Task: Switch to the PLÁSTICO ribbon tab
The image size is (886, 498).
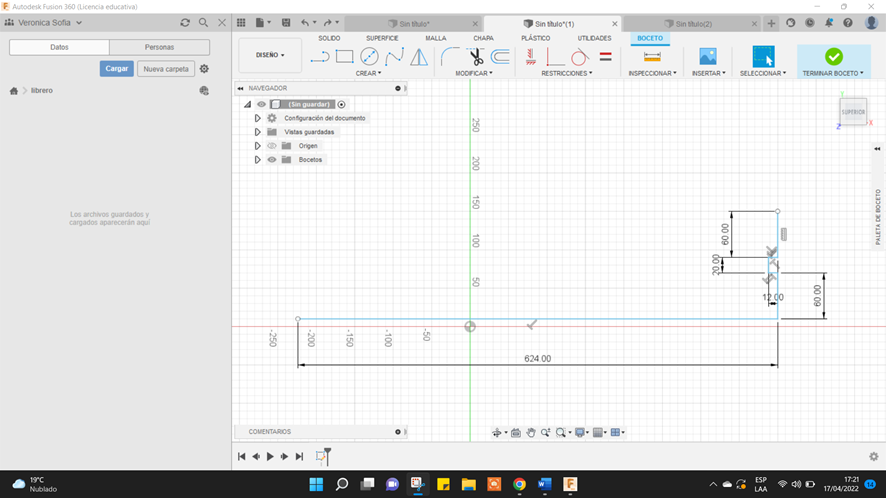Action: click(x=535, y=38)
